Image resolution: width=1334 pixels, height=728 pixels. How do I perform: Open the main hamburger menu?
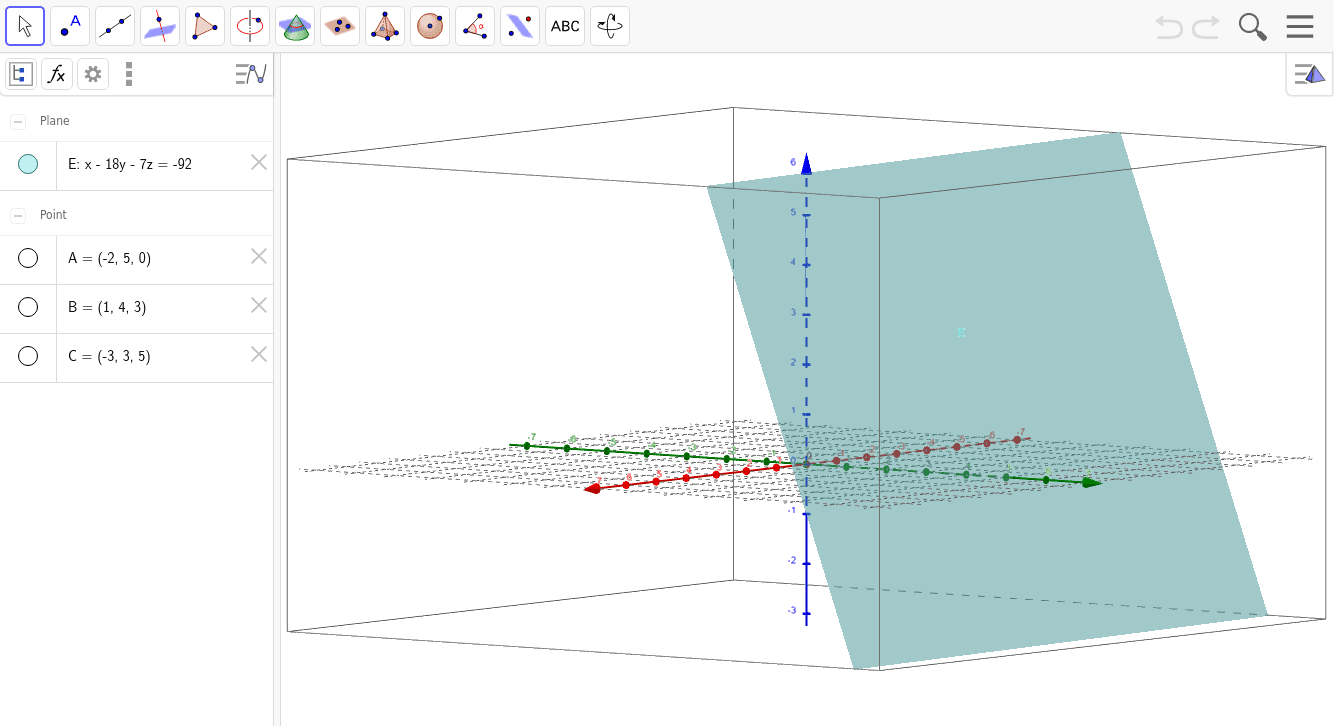click(1300, 26)
